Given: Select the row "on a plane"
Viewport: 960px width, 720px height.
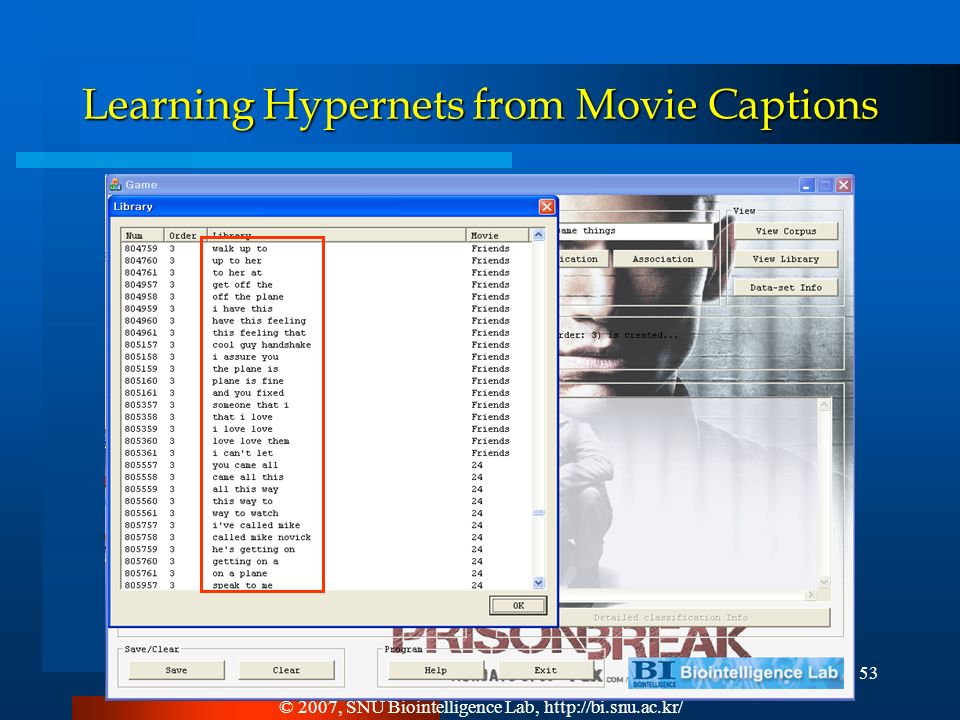Looking at the screenshot, I should click(x=326, y=574).
